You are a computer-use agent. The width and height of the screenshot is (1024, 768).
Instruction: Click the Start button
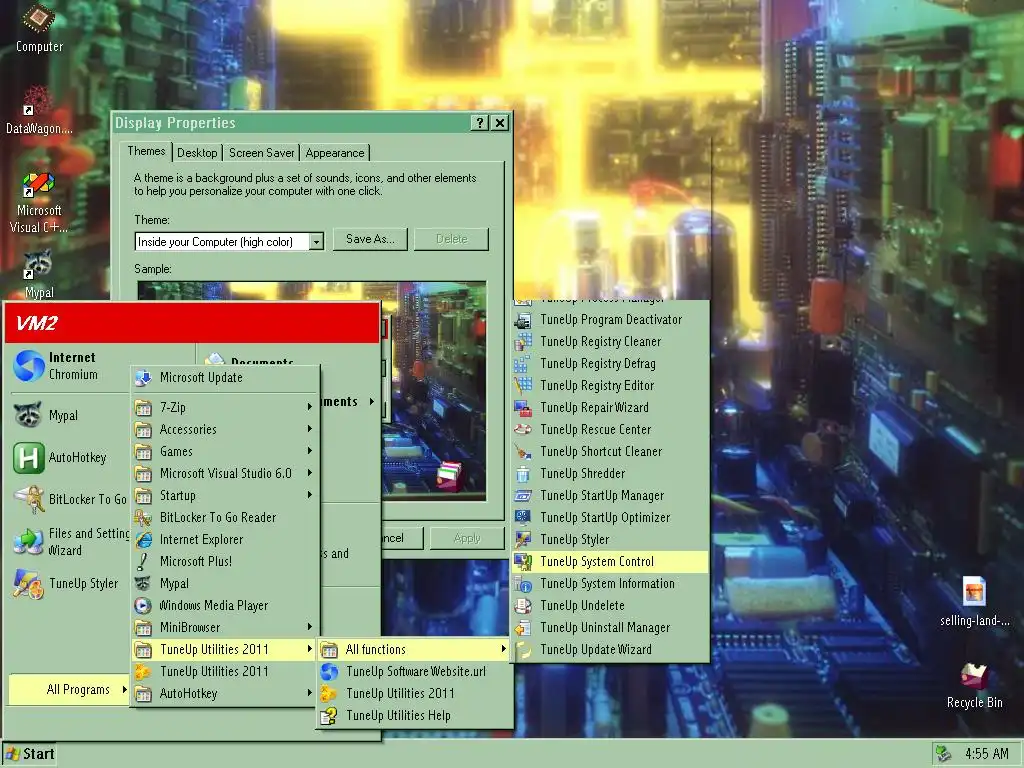click(30, 754)
